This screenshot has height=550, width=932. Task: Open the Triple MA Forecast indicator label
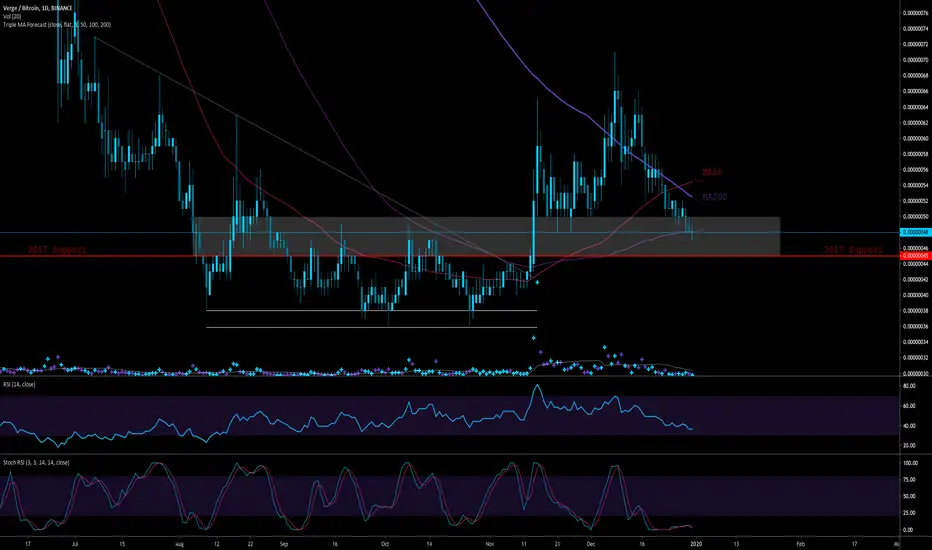[56, 24]
